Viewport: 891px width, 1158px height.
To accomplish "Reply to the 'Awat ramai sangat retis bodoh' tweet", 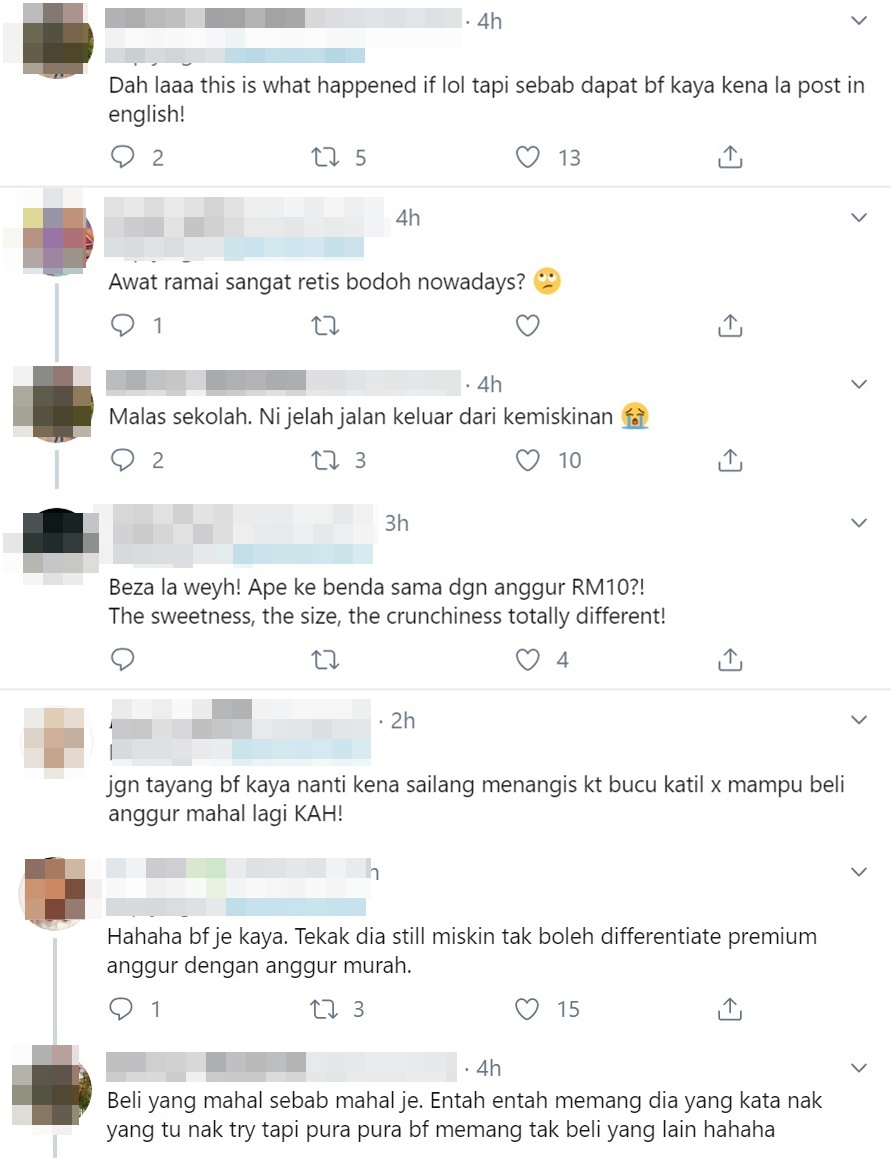I will tap(123, 325).
